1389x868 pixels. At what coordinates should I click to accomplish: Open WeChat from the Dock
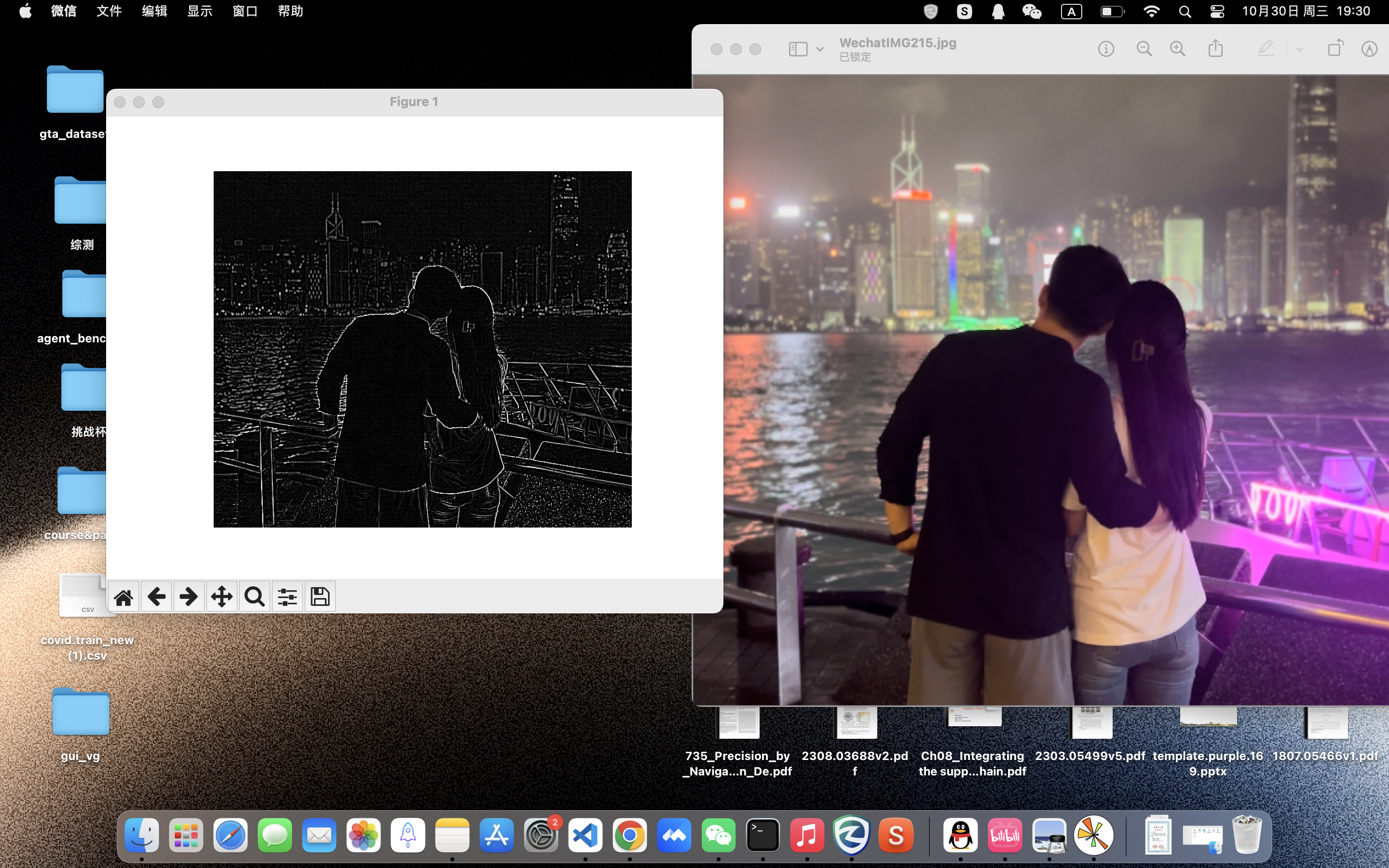[719, 835]
